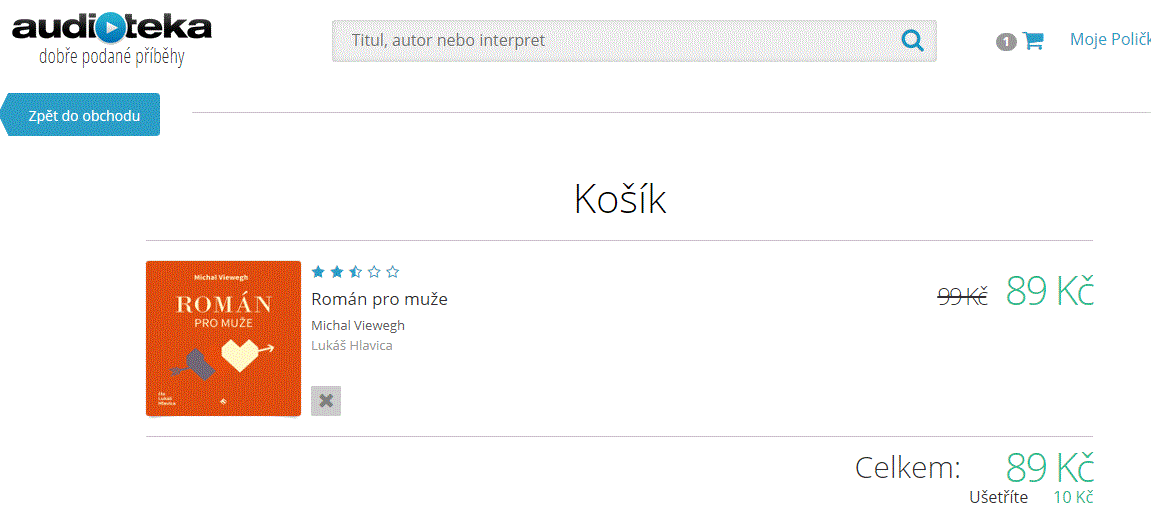
Task: Open narrator Lukáš Hlavica link
Action: pos(352,345)
